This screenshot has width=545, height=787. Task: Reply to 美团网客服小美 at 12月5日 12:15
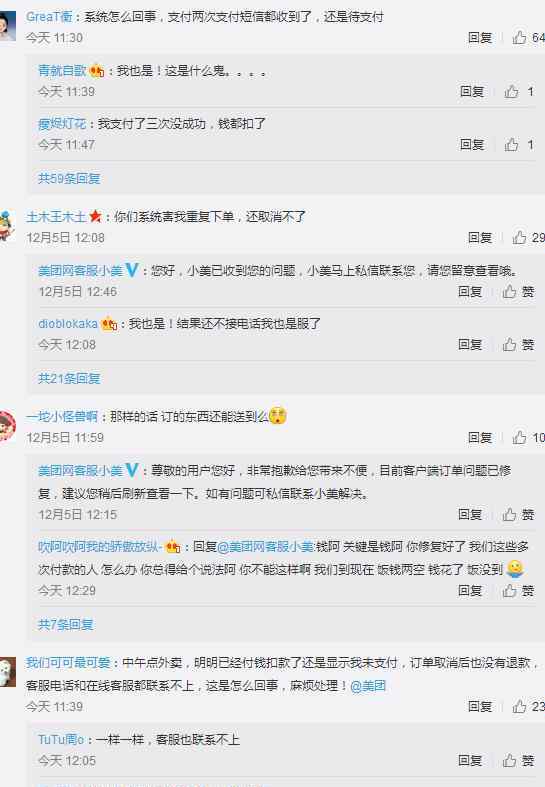(470, 514)
